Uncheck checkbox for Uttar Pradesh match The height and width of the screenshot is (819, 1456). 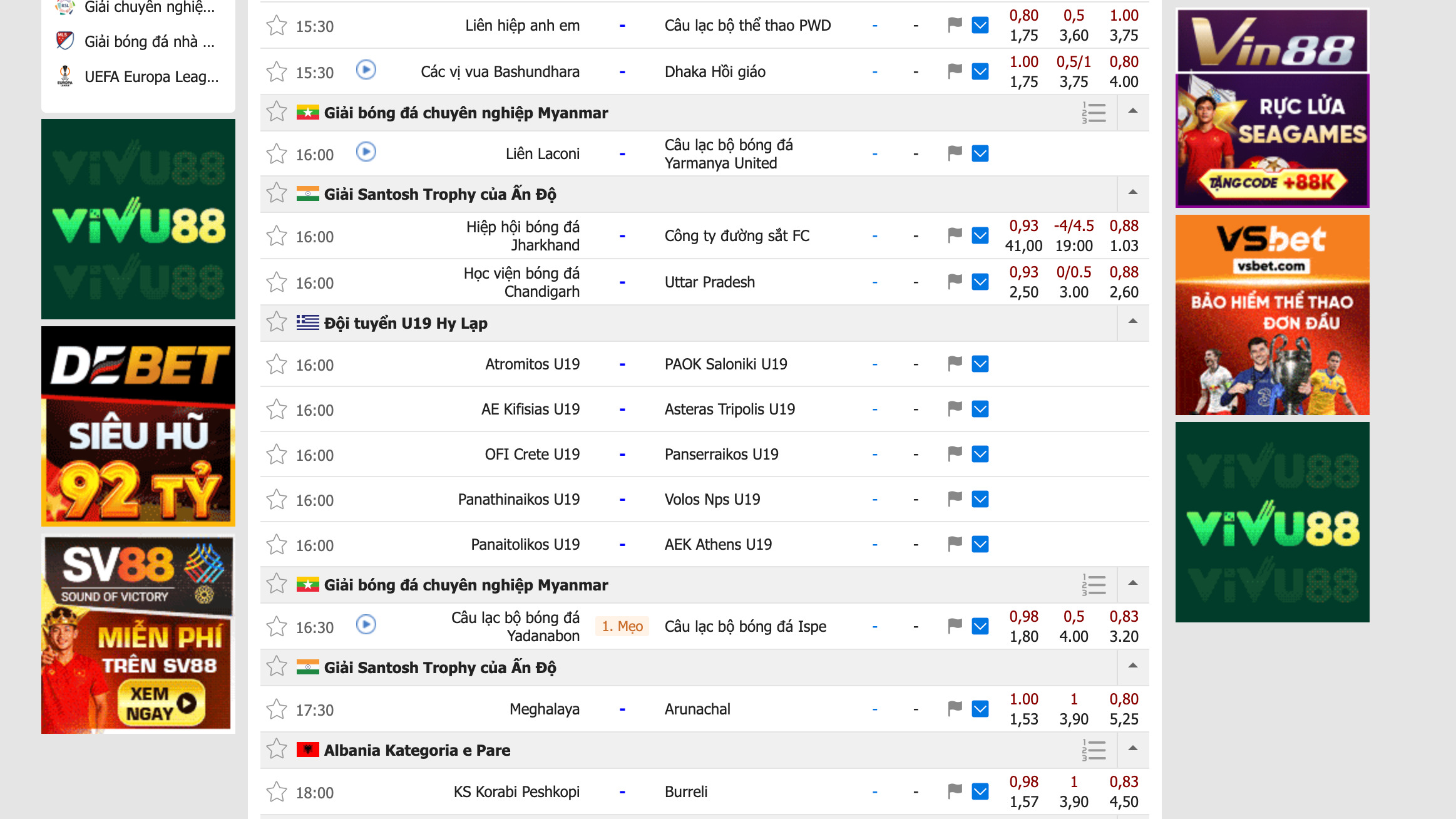coord(980,282)
